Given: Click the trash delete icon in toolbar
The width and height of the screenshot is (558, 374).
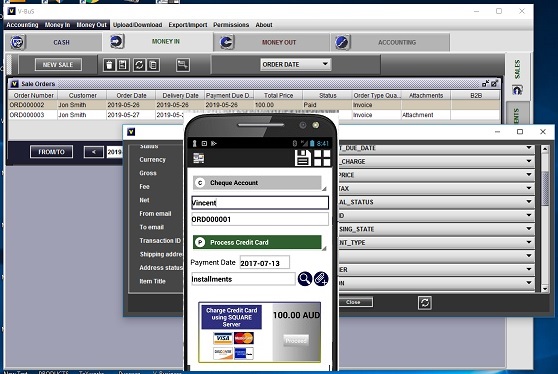Looking at the screenshot, I should 109,65.
